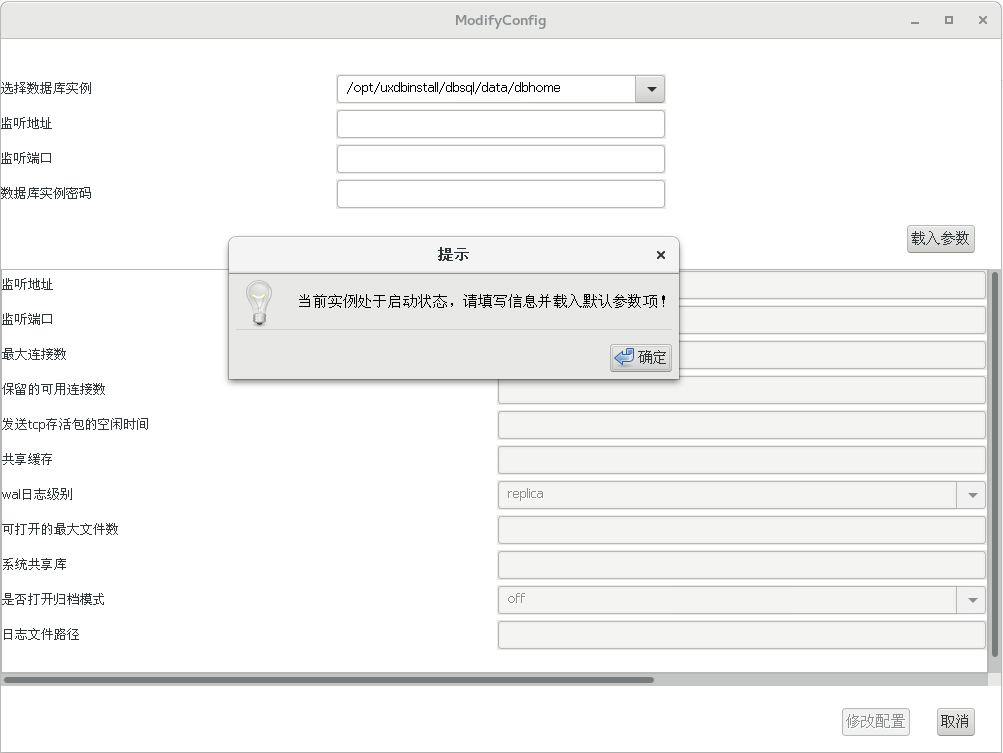Viewport: 1003px width, 753px height.
Task: Focus the top 监听端口 input field
Action: 500,159
